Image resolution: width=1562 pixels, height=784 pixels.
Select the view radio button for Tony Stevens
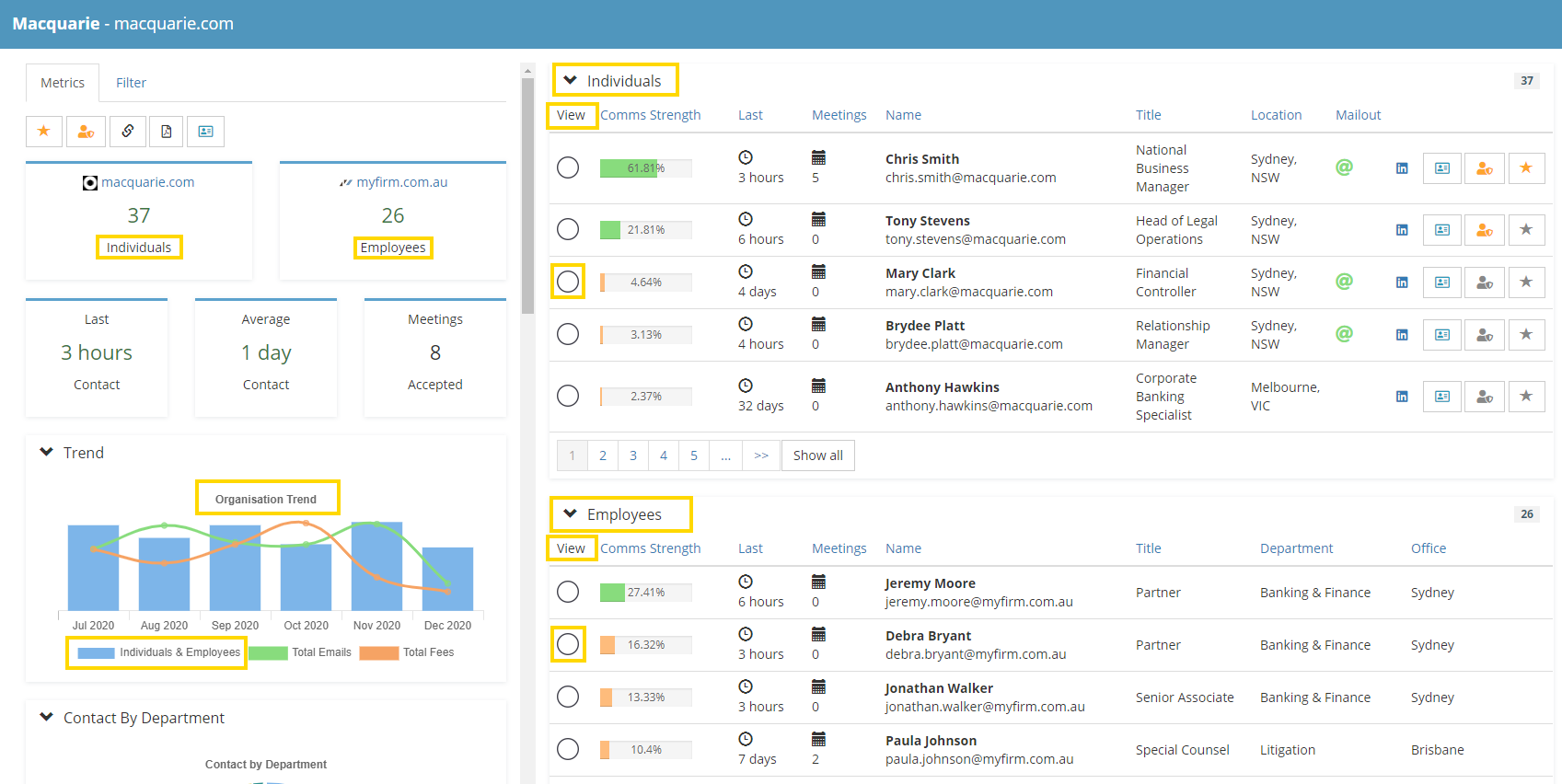coord(568,229)
